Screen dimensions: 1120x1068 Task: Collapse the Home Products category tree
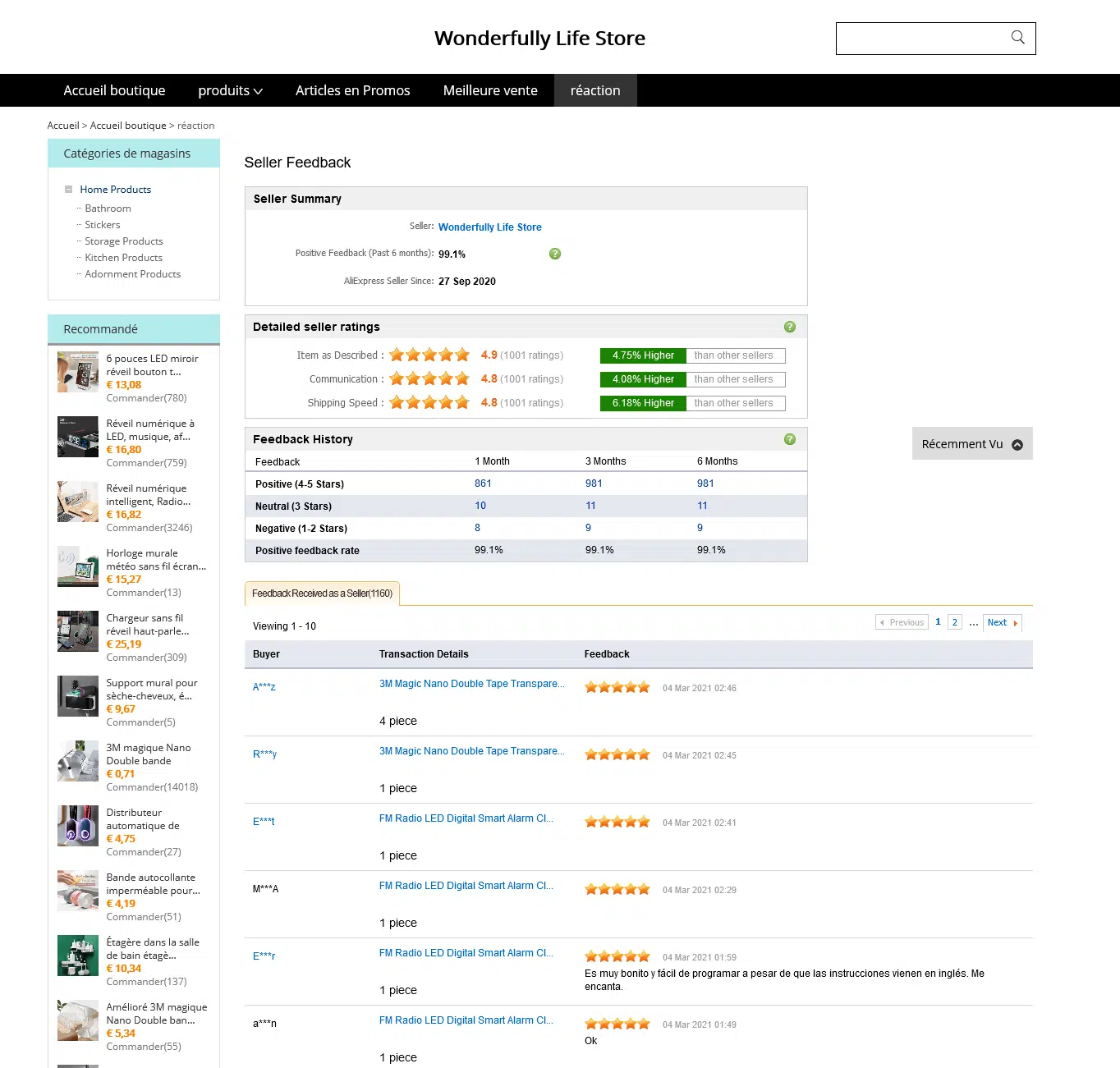coord(69,189)
